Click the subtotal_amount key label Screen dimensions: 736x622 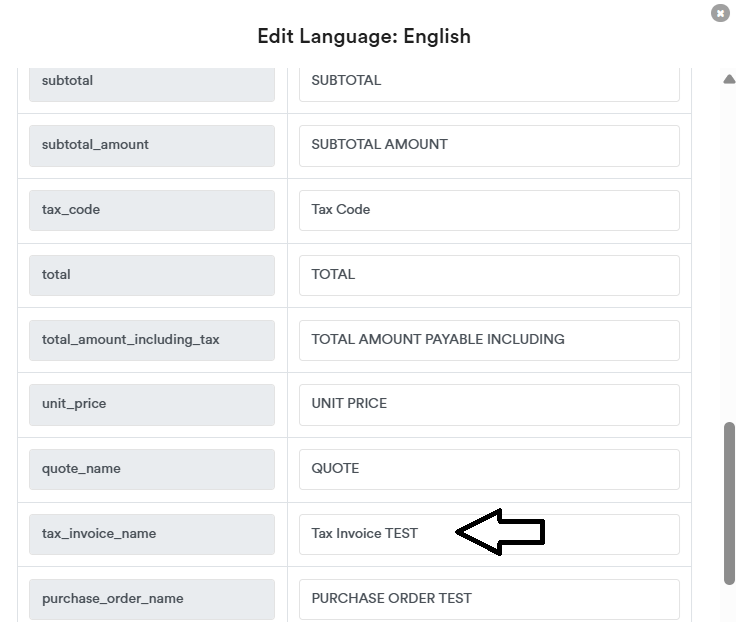pyautogui.click(x=151, y=145)
